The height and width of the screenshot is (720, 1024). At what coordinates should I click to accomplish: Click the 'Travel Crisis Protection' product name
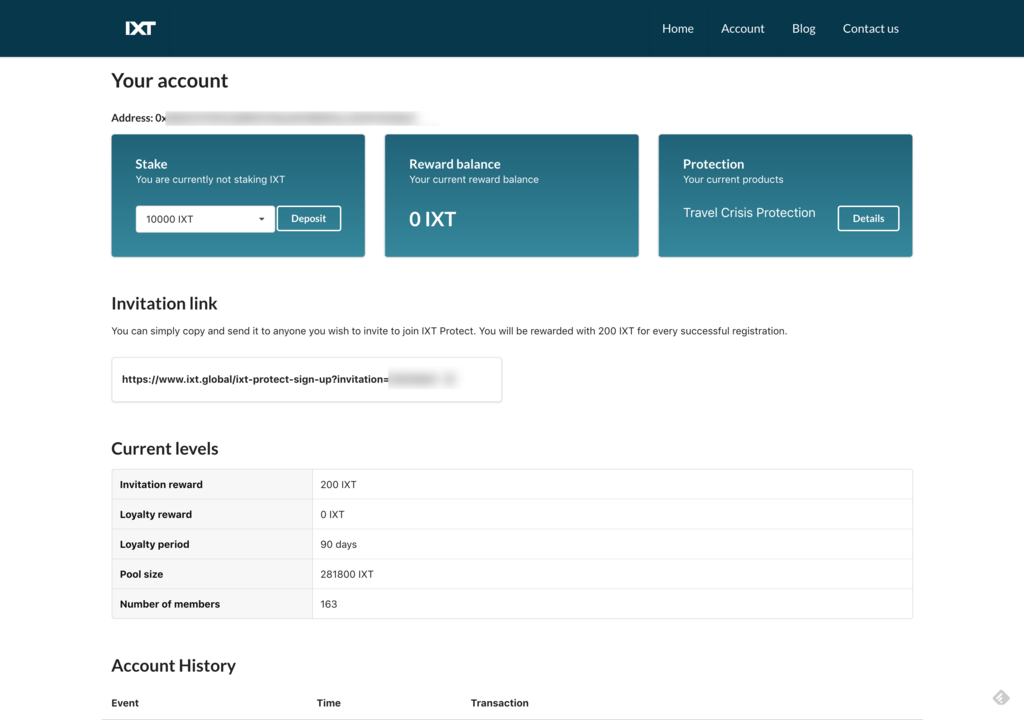tap(749, 212)
